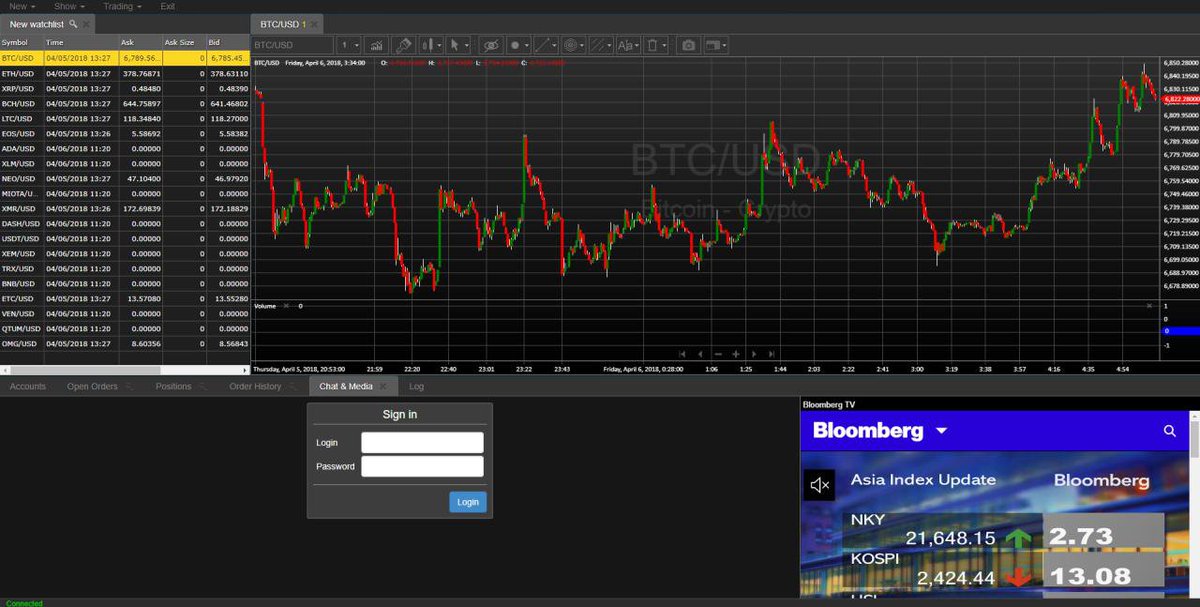Select the paint brush drawing tool

pos(404,45)
